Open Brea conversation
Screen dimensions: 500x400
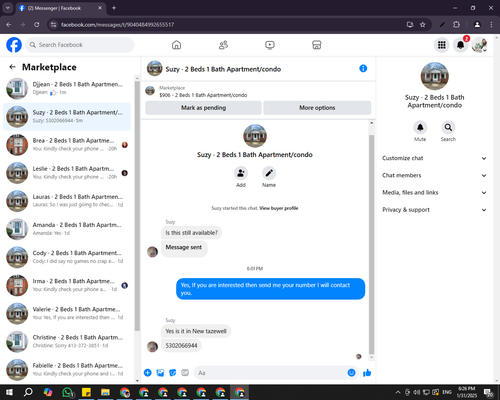pos(67,145)
